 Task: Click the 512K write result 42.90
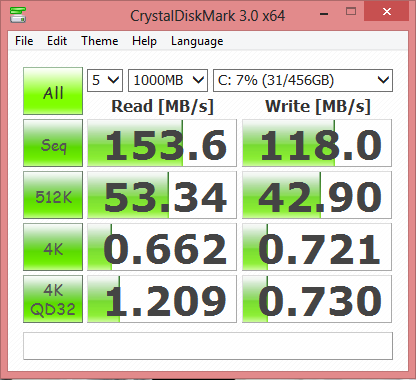click(x=317, y=195)
